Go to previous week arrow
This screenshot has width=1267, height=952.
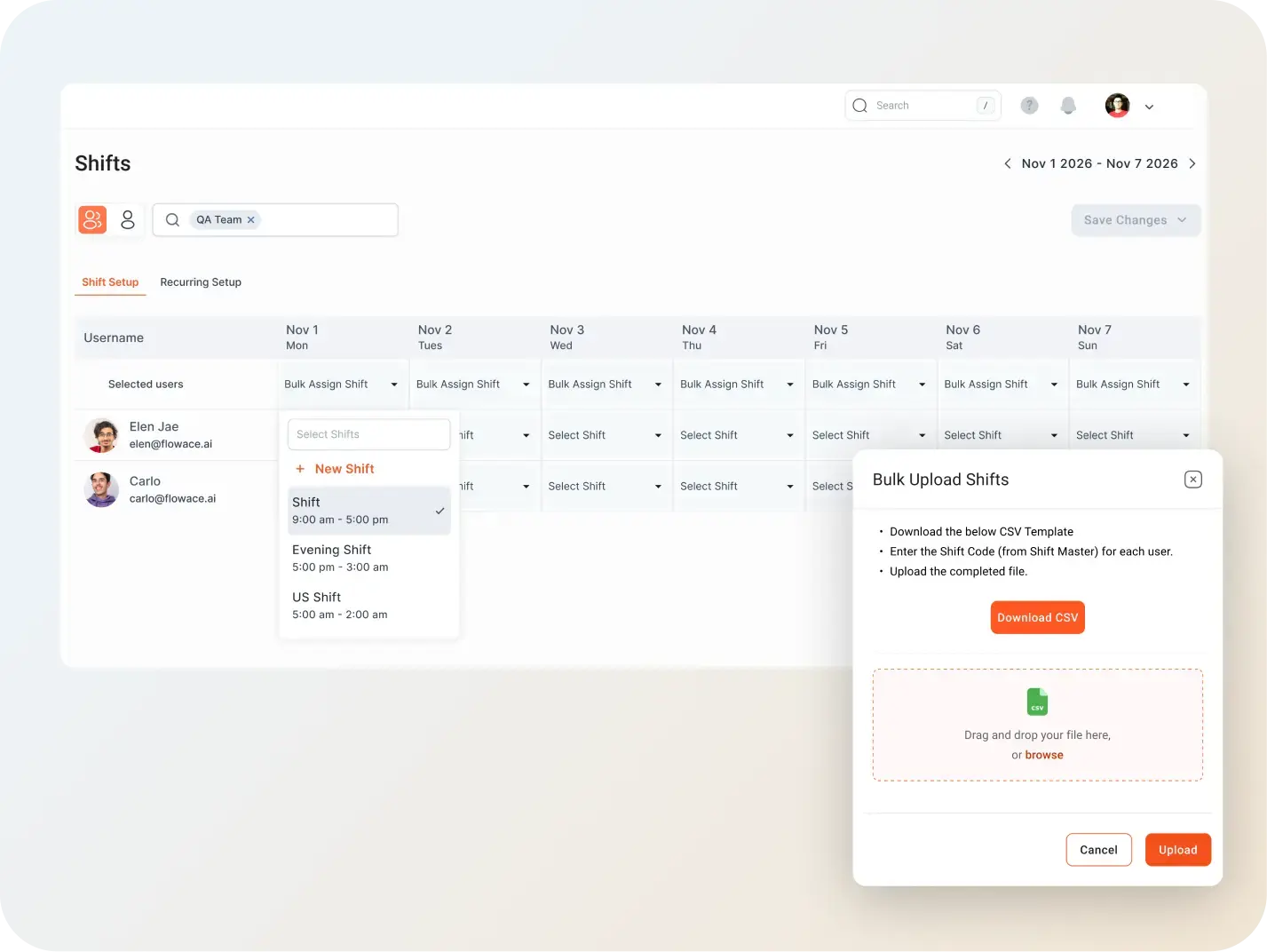(x=1007, y=163)
